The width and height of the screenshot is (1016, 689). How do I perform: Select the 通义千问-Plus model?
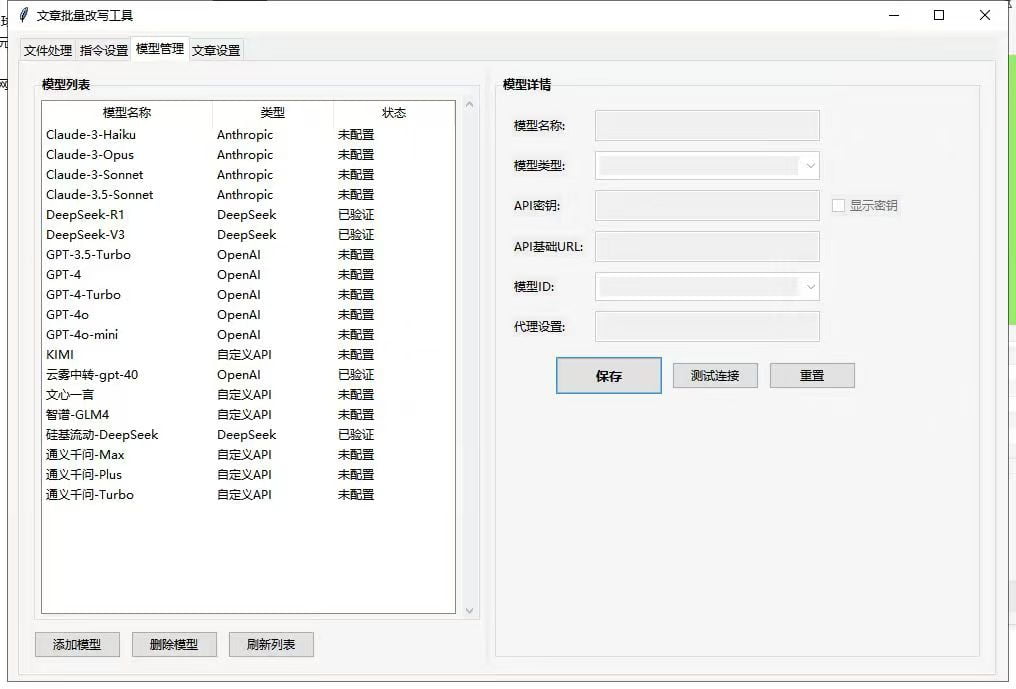click(x=248, y=475)
